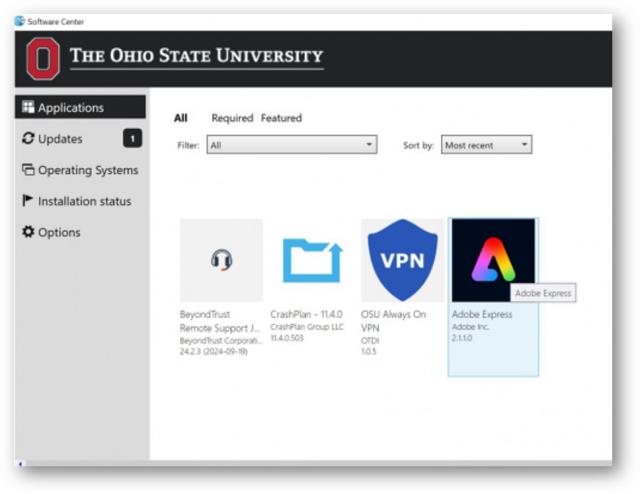Switch to the Required tab
This screenshot has height=494, width=640.
(232, 118)
